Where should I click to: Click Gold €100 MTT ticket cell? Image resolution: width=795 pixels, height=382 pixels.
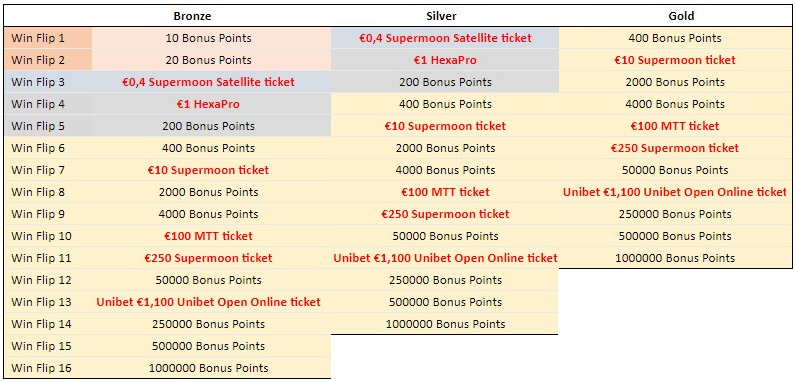point(675,126)
